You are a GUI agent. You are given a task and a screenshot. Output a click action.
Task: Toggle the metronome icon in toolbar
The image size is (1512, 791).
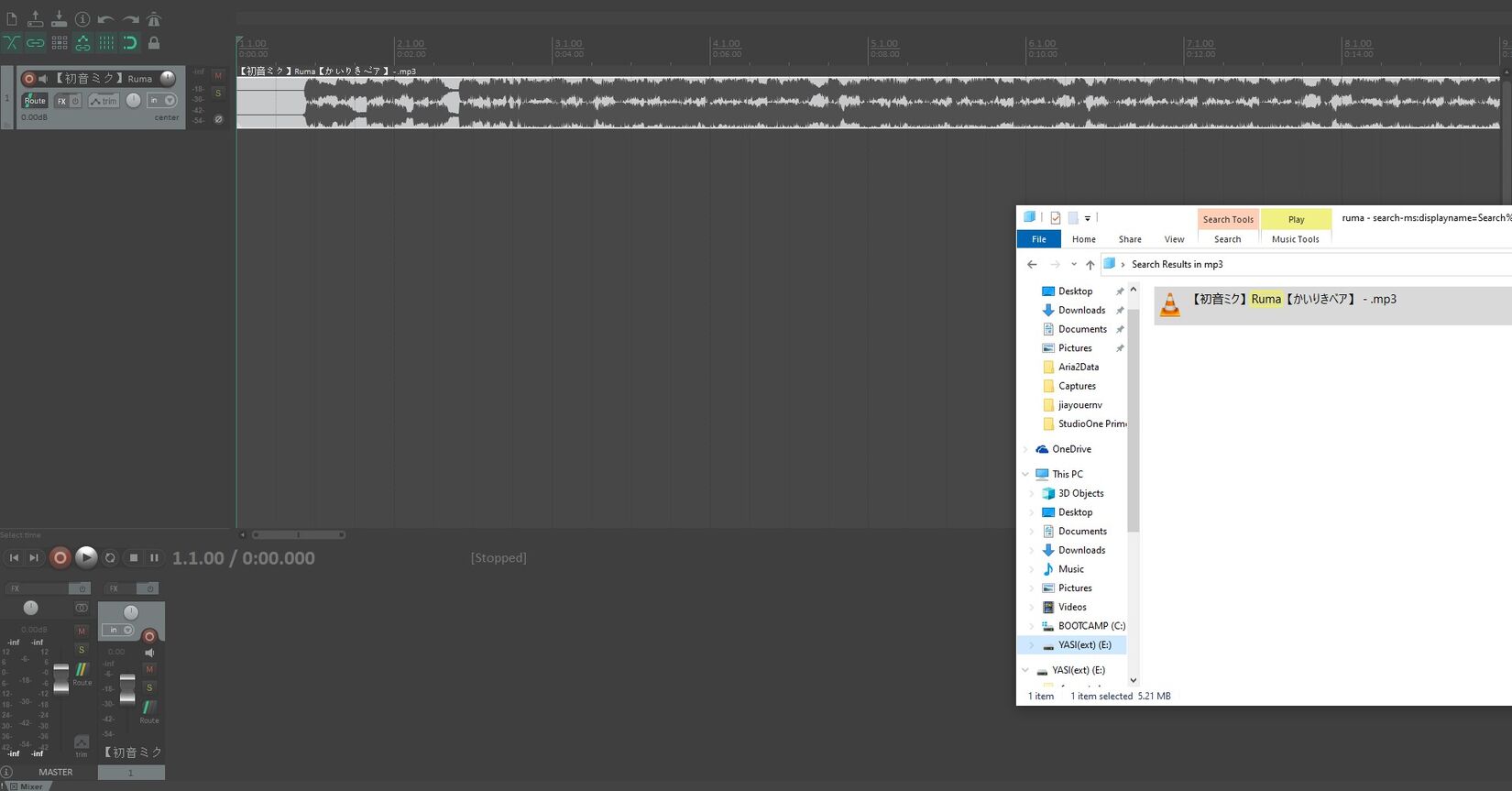pyautogui.click(x=154, y=18)
